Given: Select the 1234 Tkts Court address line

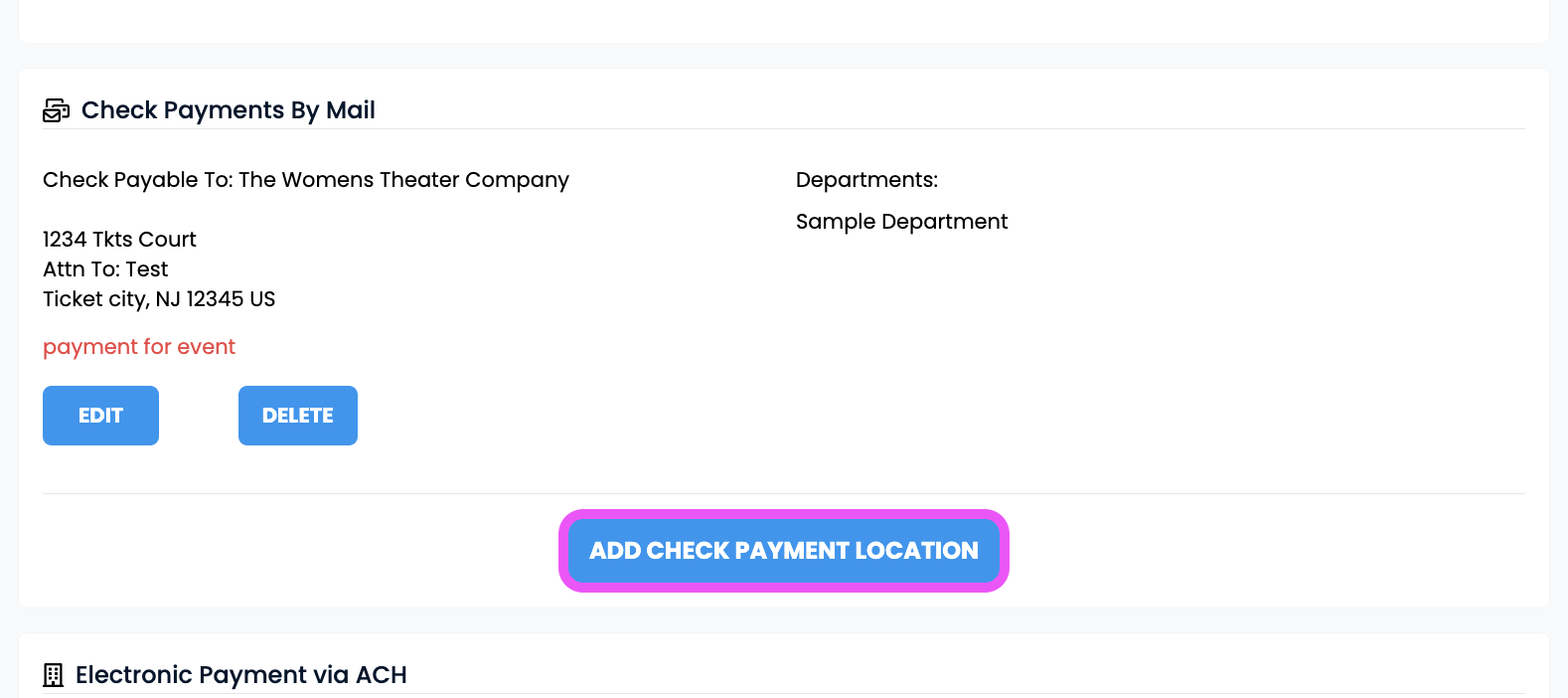Looking at the screenshot, I should point(119,240).
